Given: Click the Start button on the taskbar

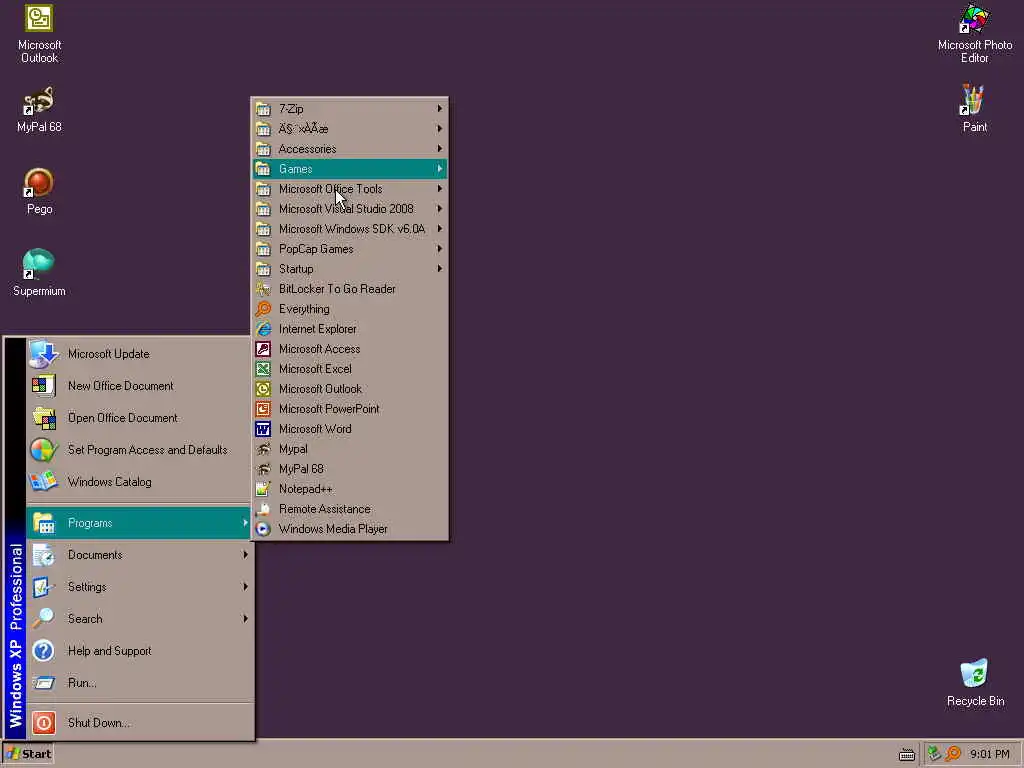Looking at the screenshot, I should pos(28,754).
